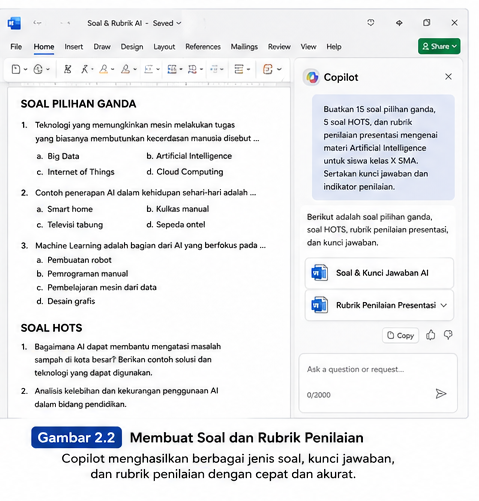Viewport: 479px width, 501px height.
Task: Go to the View tab
Action: [308, 47]
